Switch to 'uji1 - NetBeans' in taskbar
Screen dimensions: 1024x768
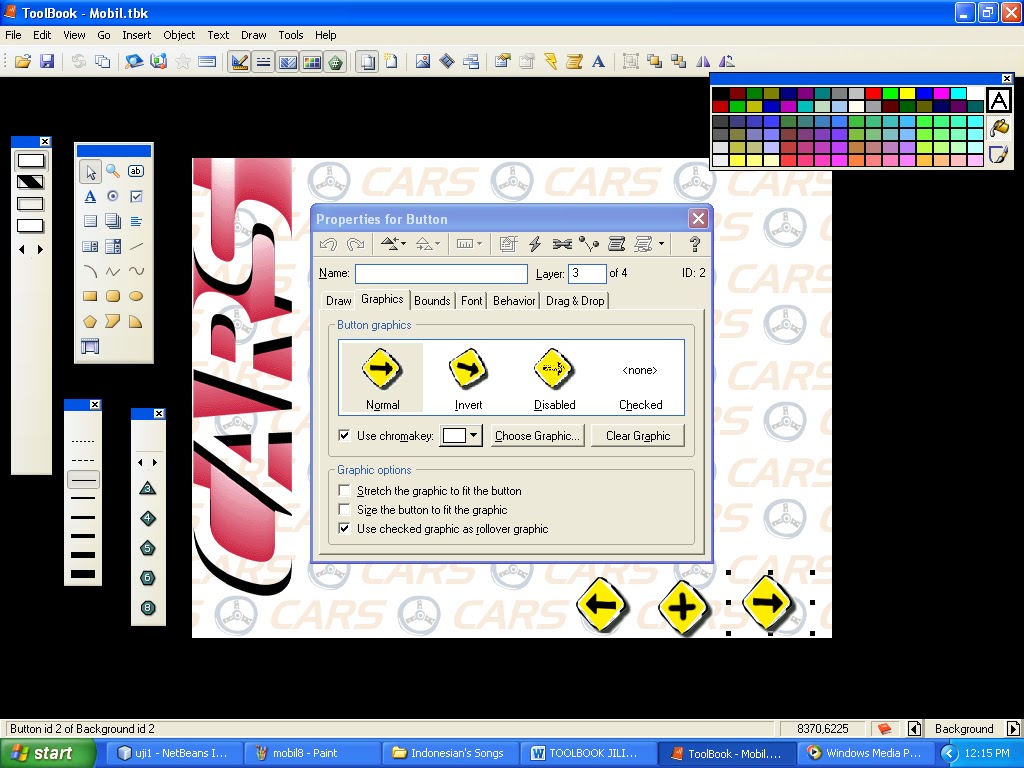[173, 753]
